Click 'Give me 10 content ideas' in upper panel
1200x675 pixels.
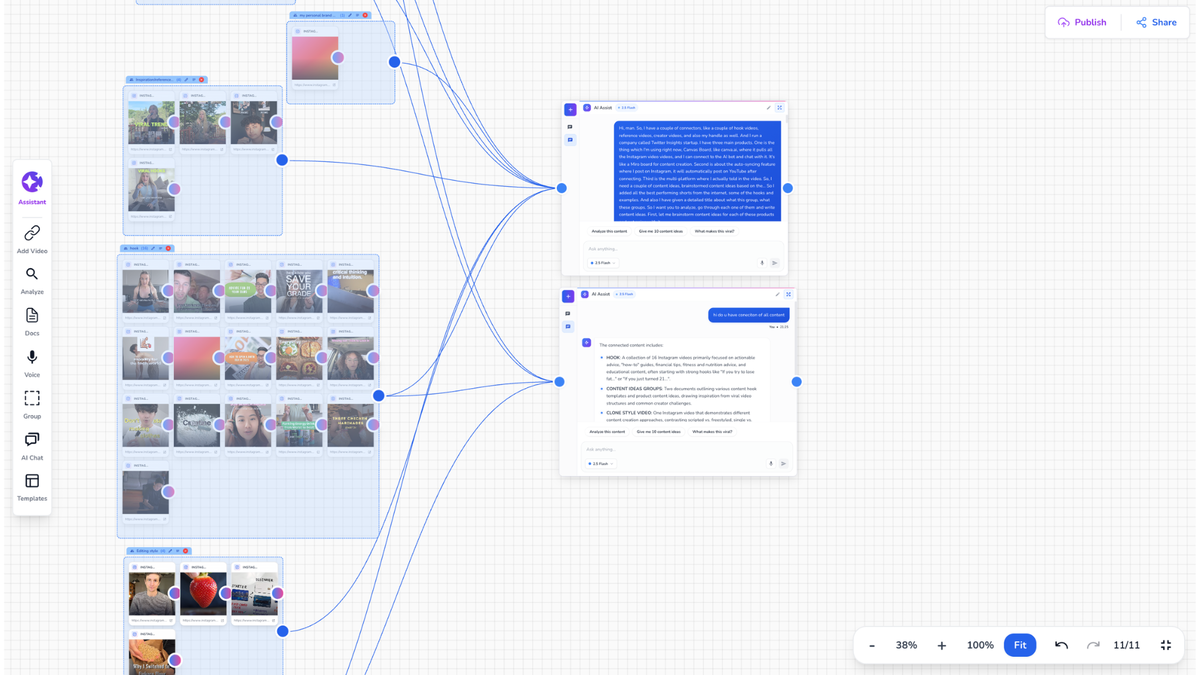tap(661, 231)
